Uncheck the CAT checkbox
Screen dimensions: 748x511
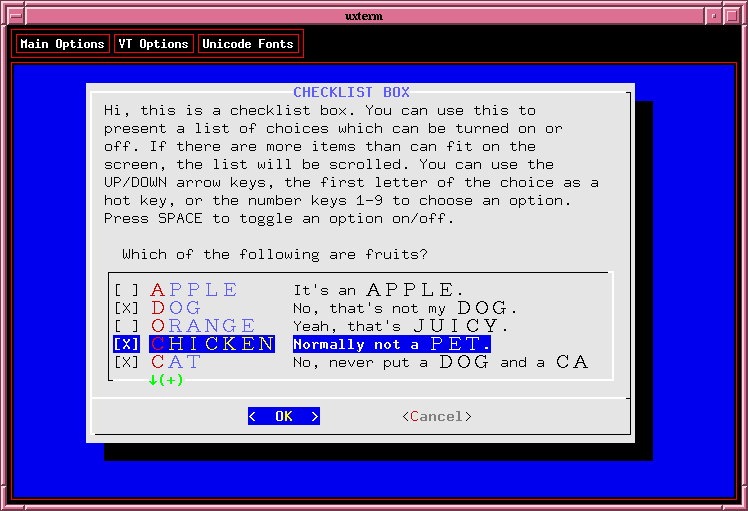[x=127, y=362]
